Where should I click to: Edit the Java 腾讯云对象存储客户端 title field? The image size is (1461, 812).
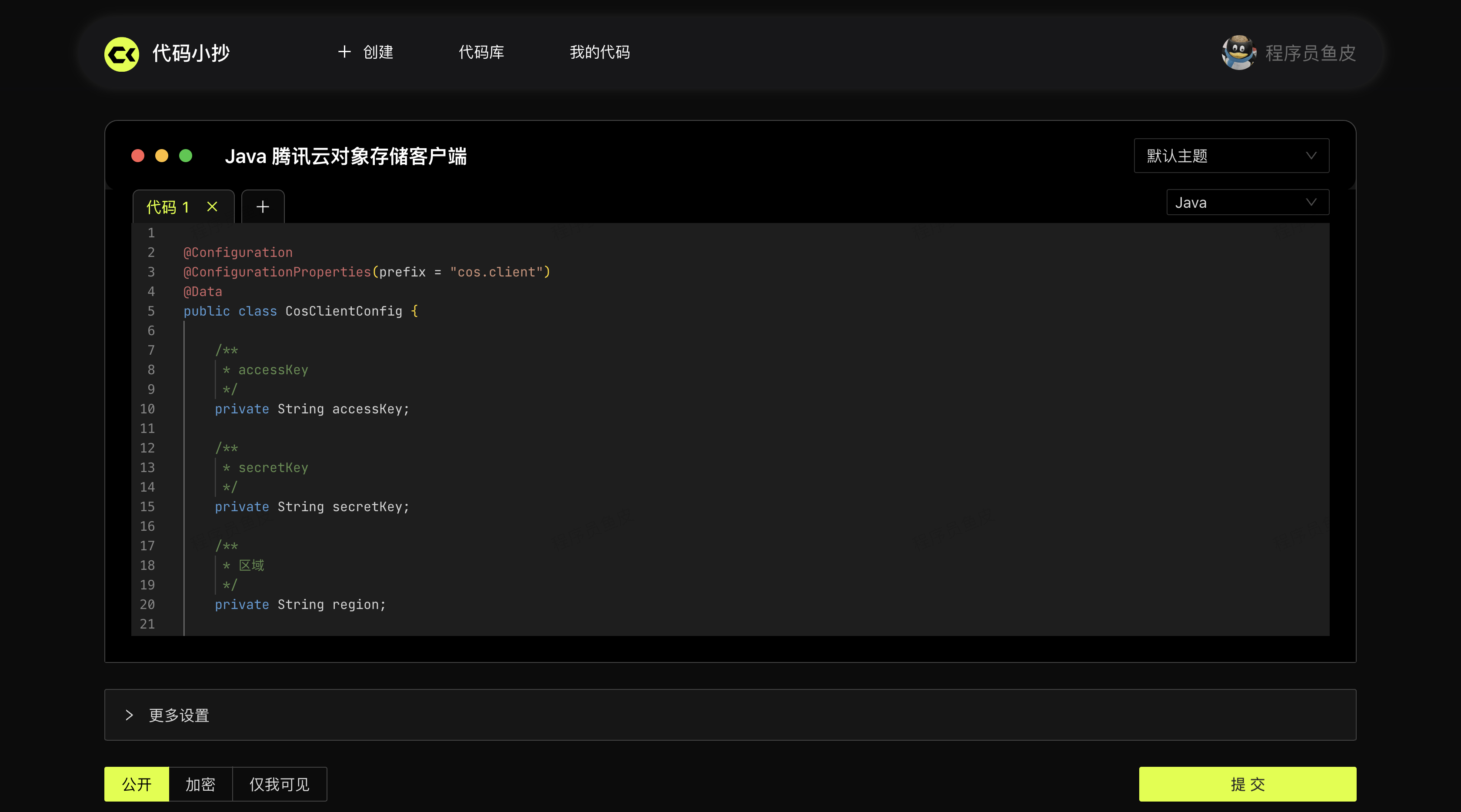(345, 156)
